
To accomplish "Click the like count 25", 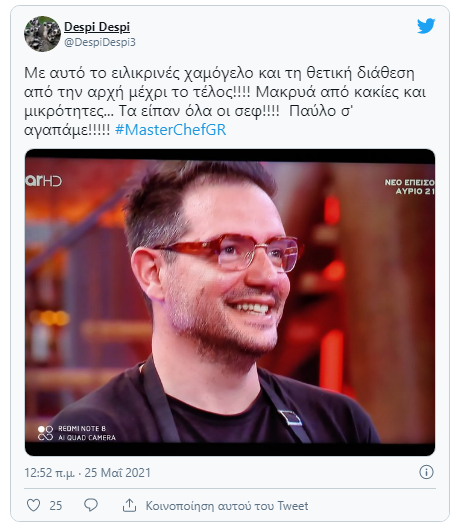I will point(56,506).
